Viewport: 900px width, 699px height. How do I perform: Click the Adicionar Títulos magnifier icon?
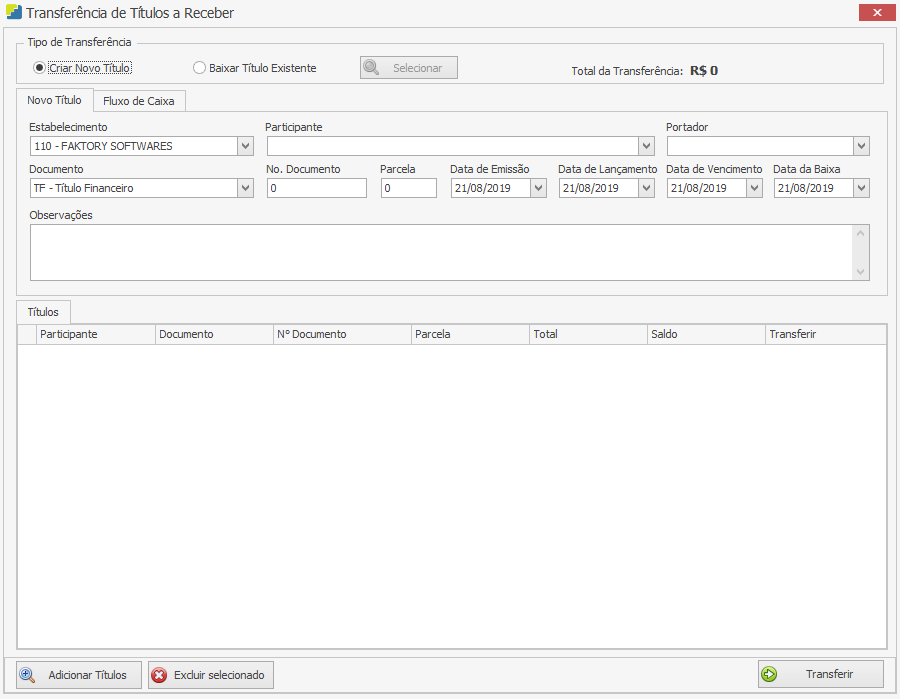[x=27, y=675]
